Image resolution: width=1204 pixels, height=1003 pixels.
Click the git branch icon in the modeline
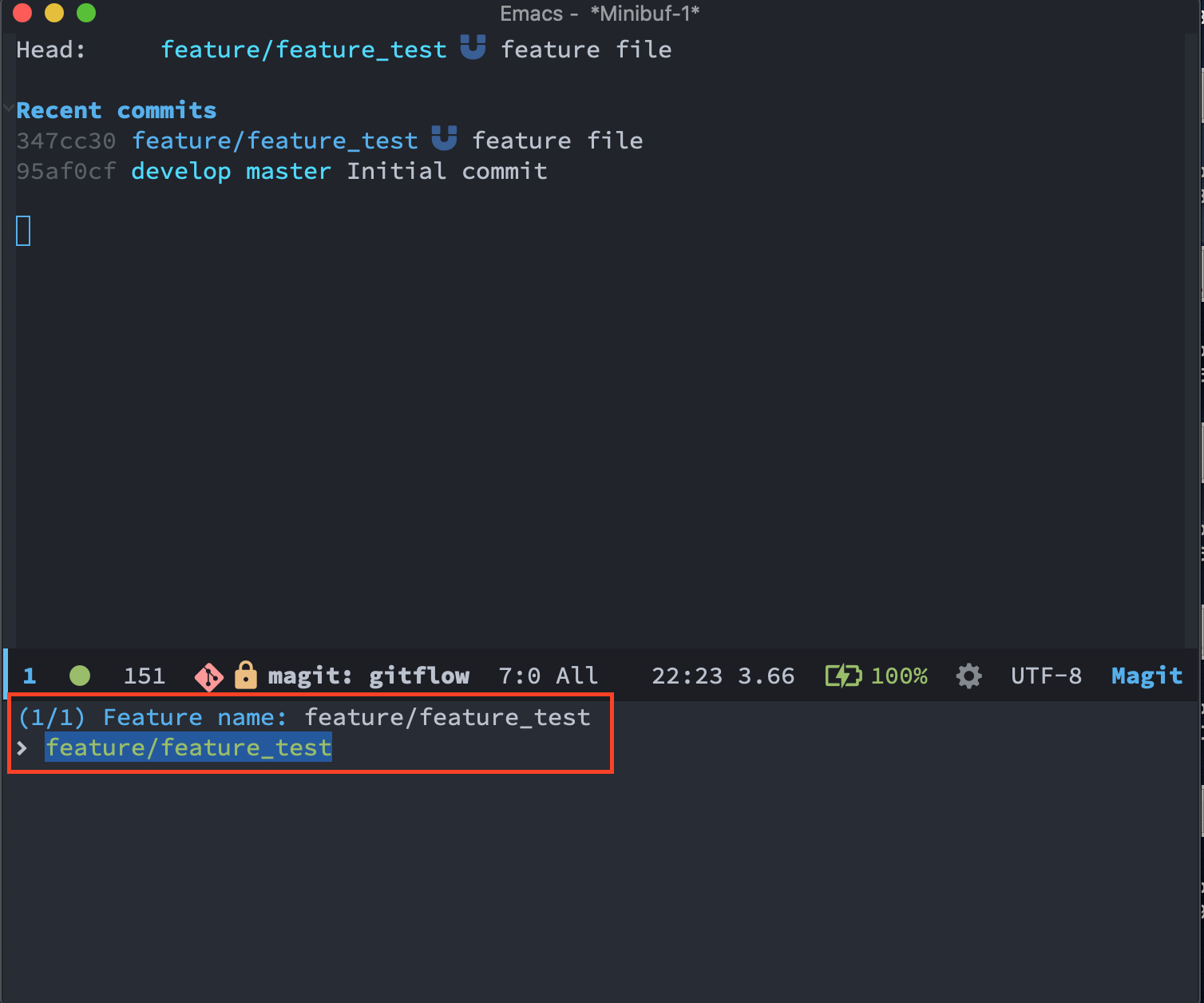tap(209, 676)
